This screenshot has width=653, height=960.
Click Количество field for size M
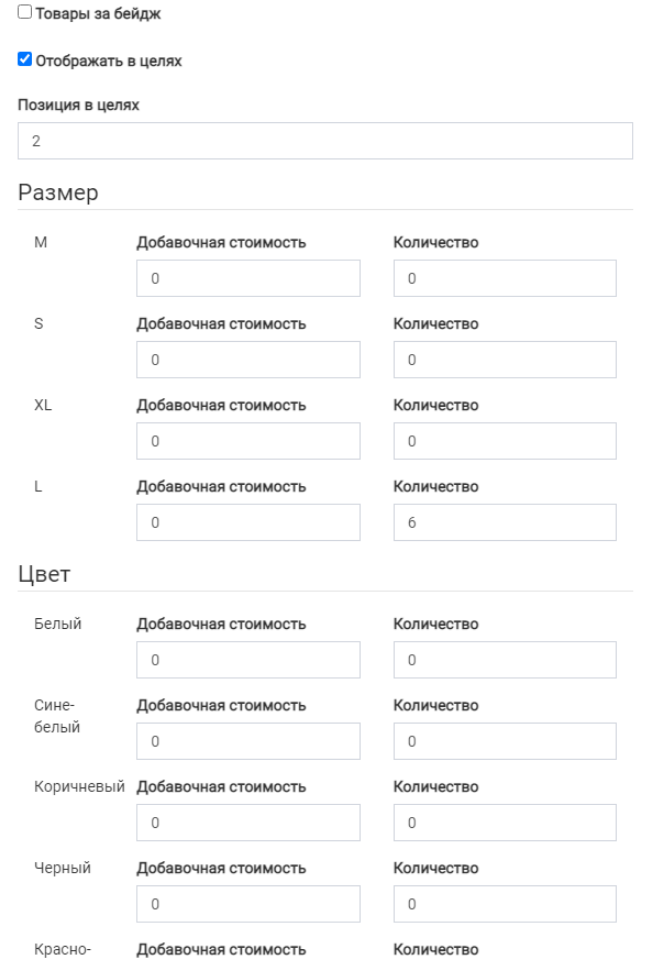coord(505,278)
